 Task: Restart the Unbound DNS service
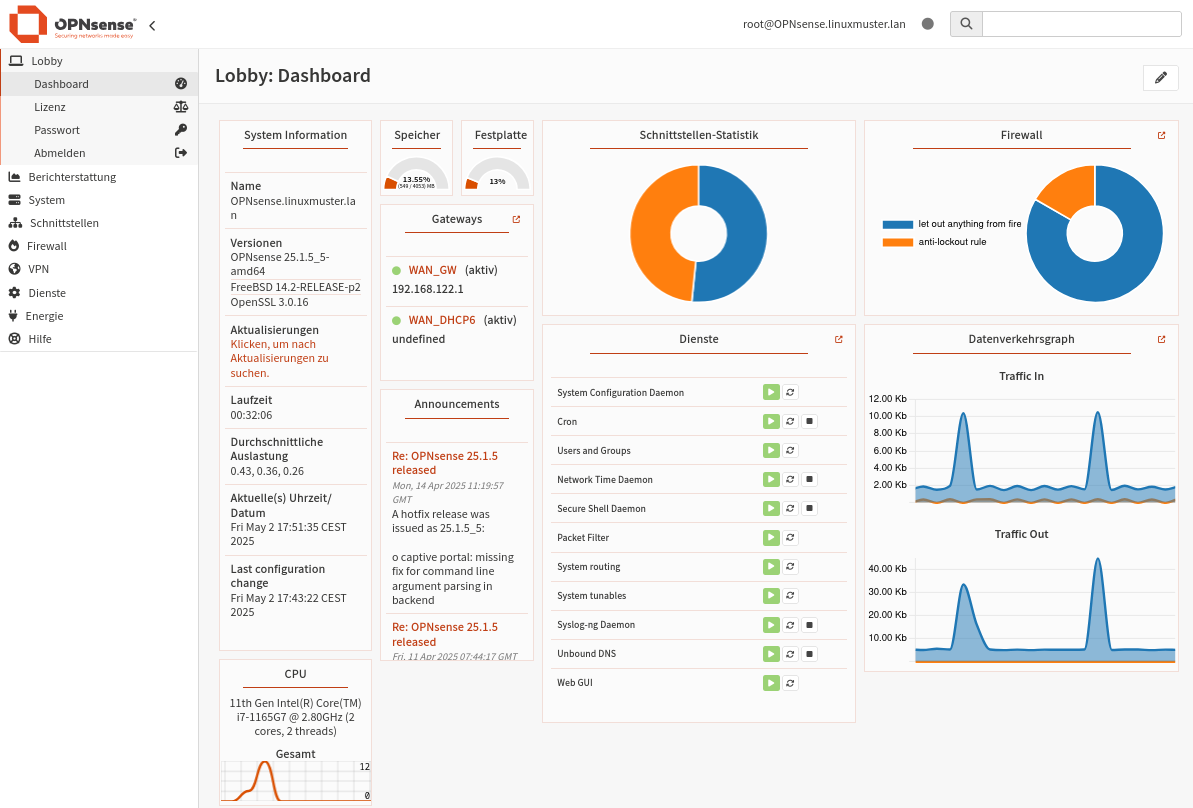click(x=791, y=654)
